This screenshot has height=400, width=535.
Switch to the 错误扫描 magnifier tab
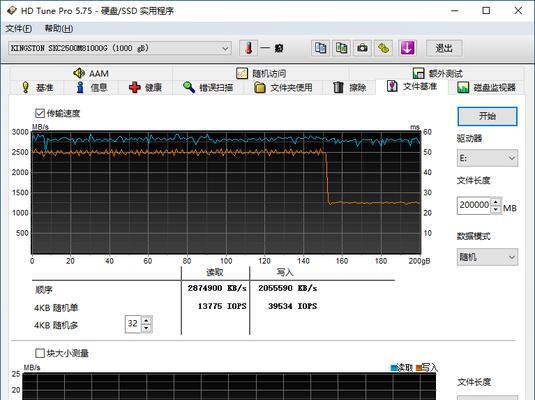click(208, 88)
